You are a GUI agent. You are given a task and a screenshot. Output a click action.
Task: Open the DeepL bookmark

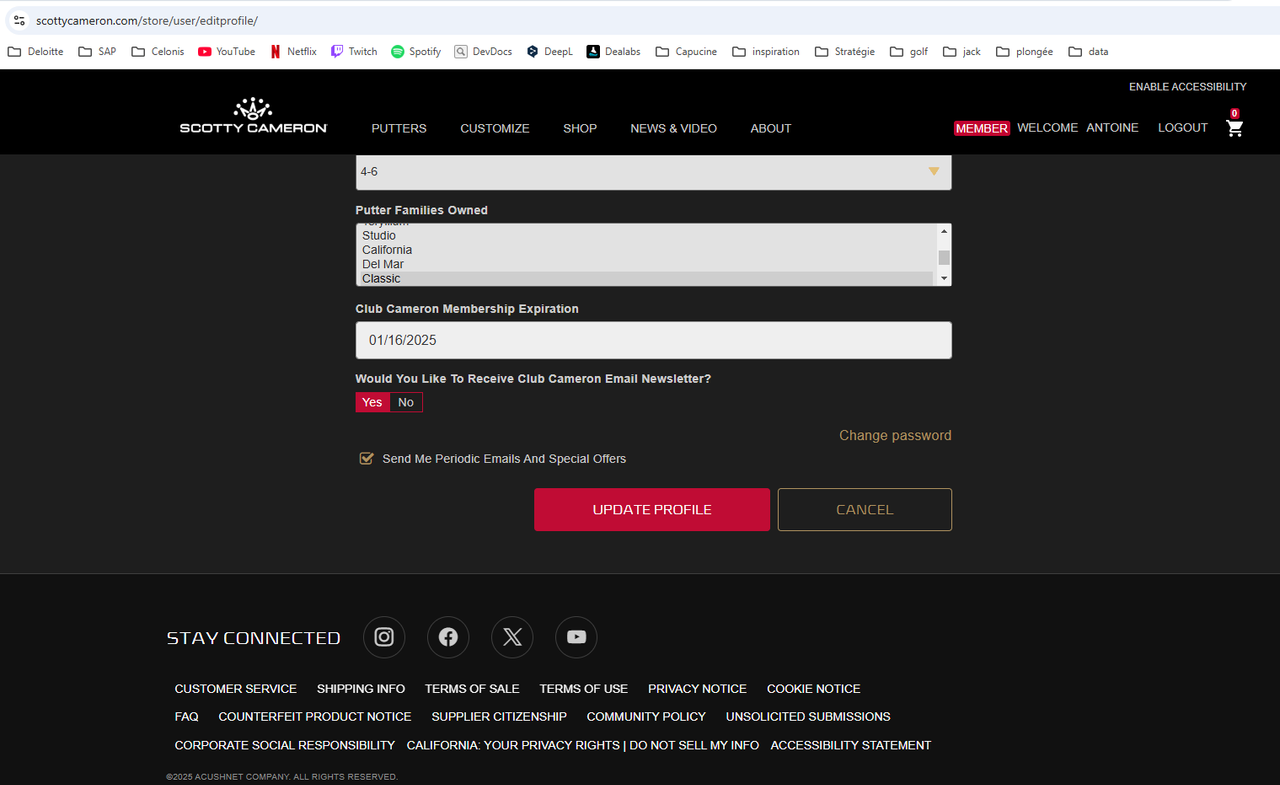550,51
